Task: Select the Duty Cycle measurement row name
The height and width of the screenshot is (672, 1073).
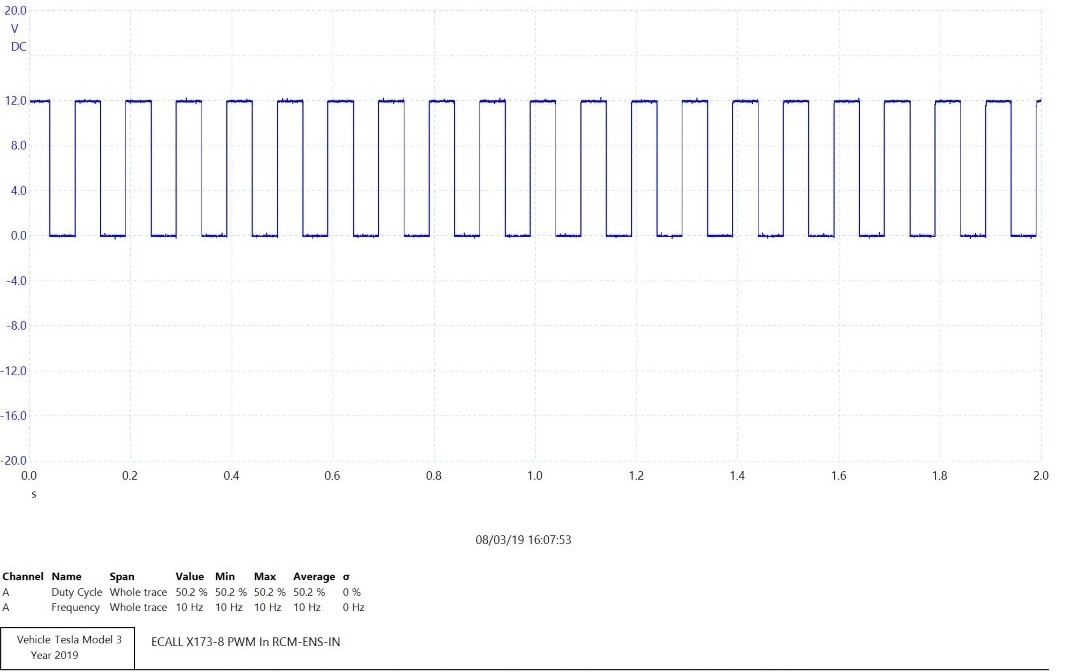Action: [x=77, y=593]
